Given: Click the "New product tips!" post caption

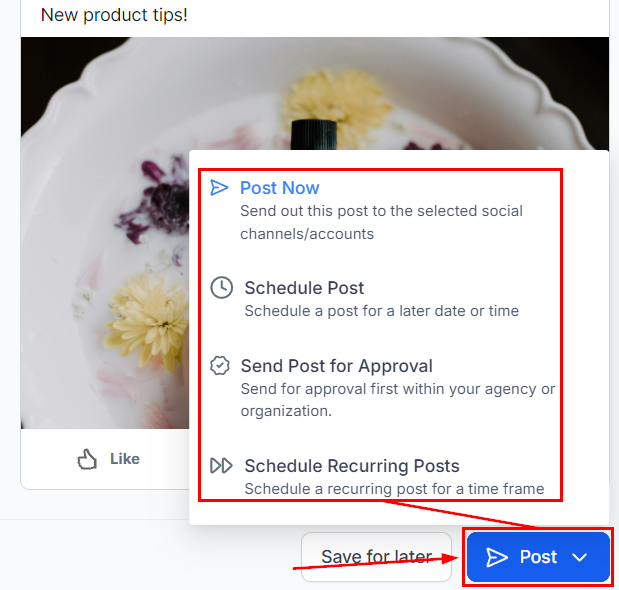Looking at the screenshot, I should pyautogui.click(x=114, y=16).
